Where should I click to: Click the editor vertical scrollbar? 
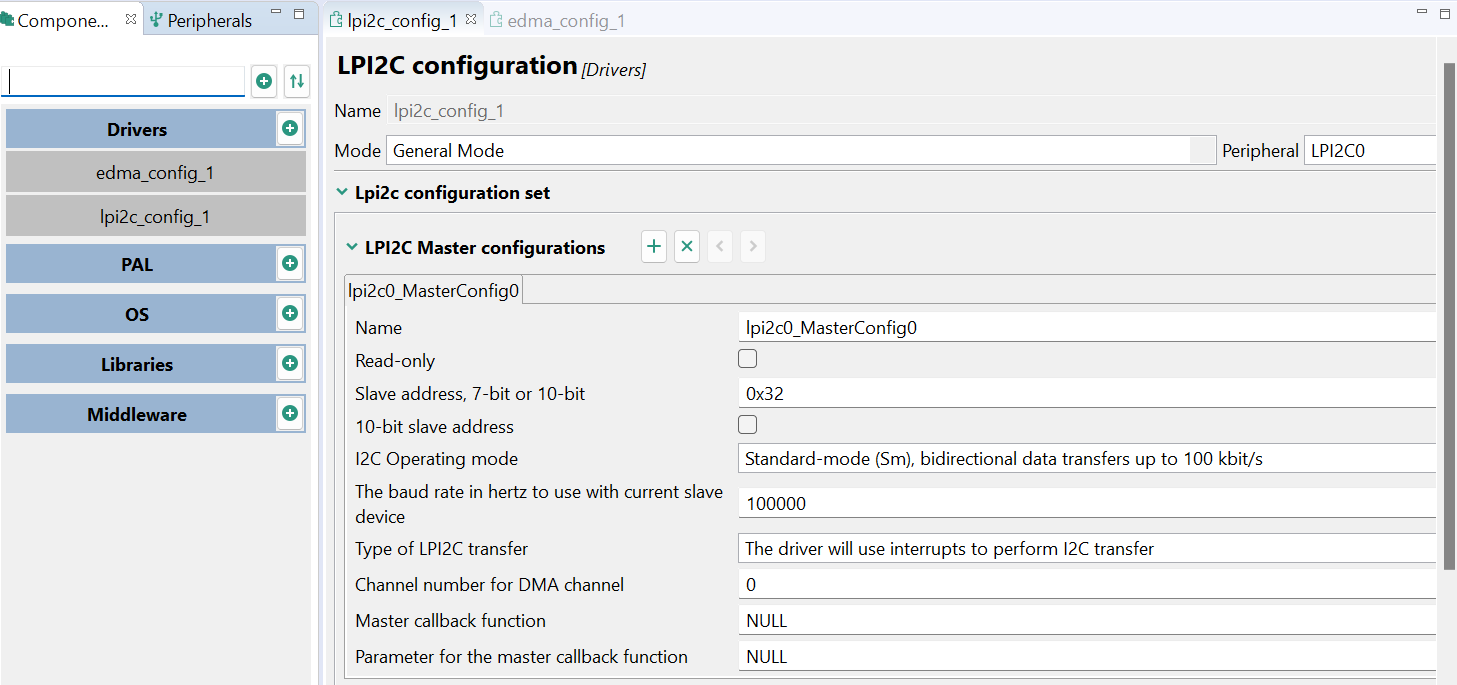click(x=1449, y=315)
